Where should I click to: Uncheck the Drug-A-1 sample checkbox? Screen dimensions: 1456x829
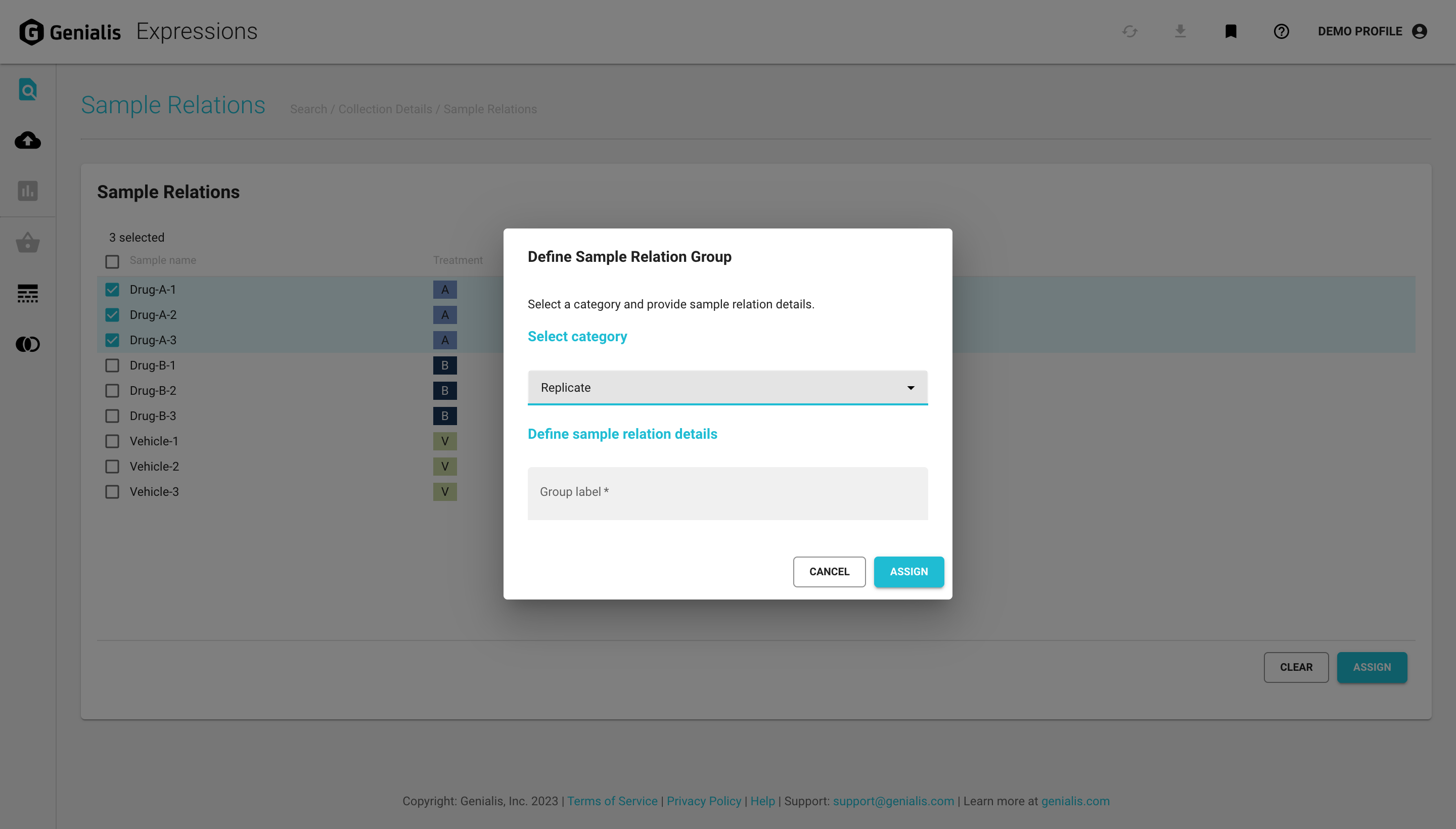(x=112, y=289)
